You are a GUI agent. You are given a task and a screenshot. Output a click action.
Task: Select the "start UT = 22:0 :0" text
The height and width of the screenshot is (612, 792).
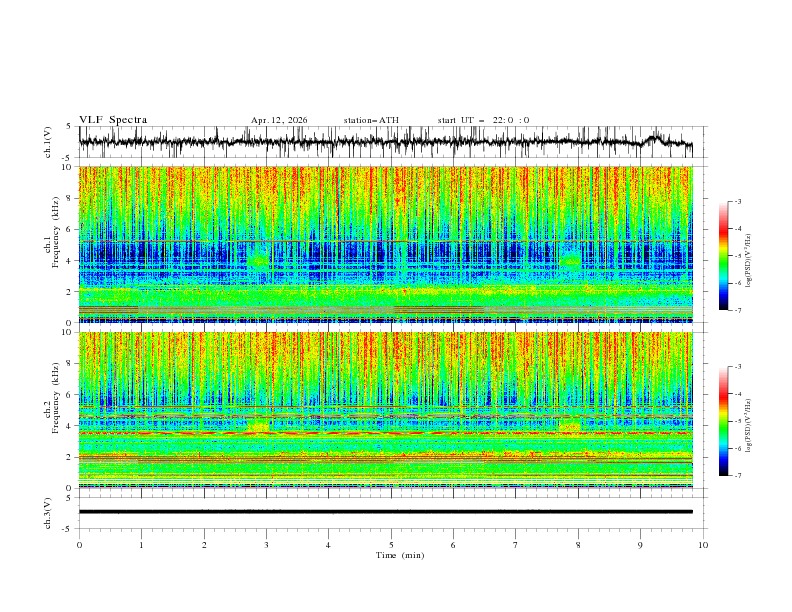483,120
